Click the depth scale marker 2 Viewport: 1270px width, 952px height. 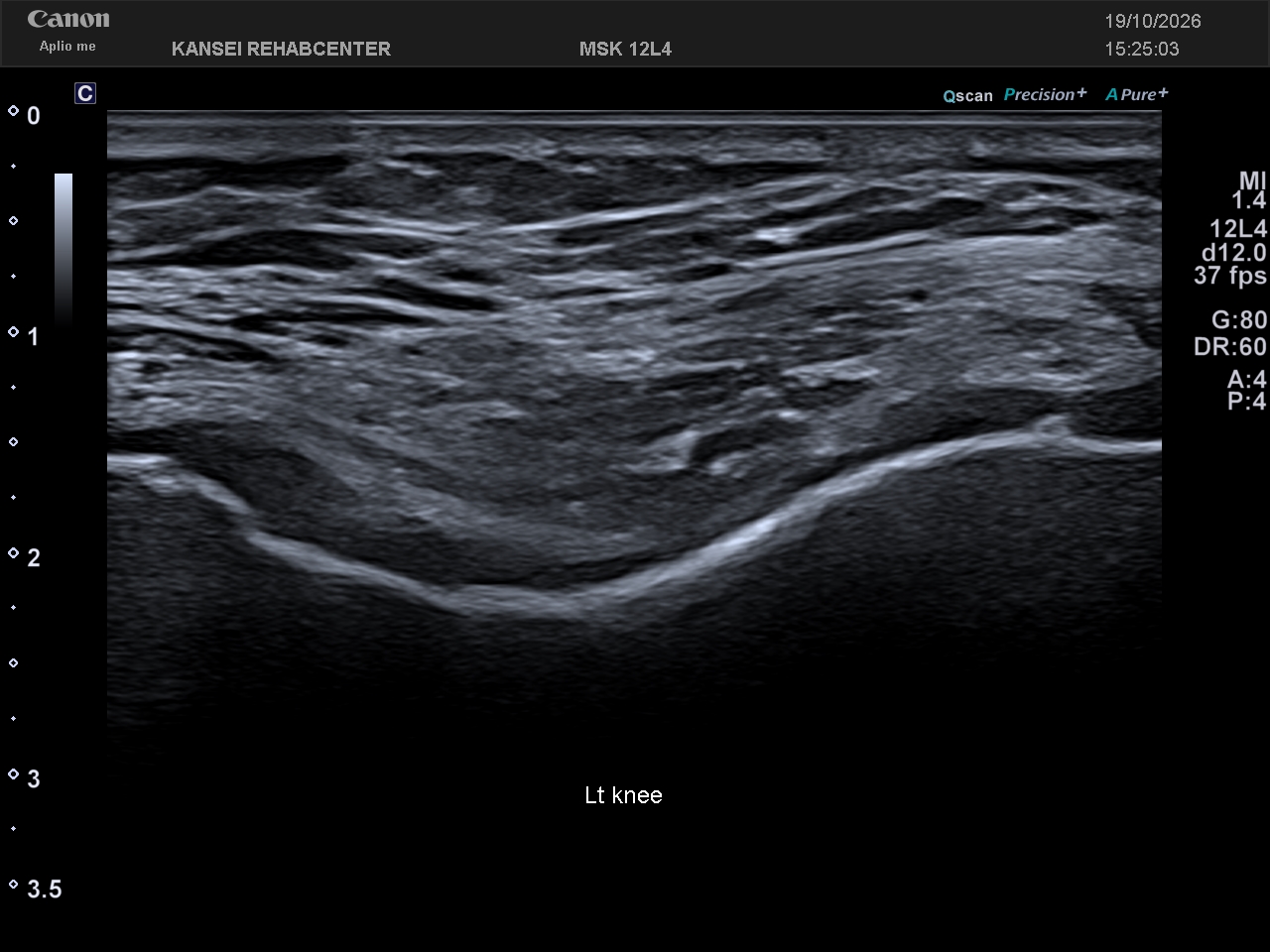[x=33, y=558]
